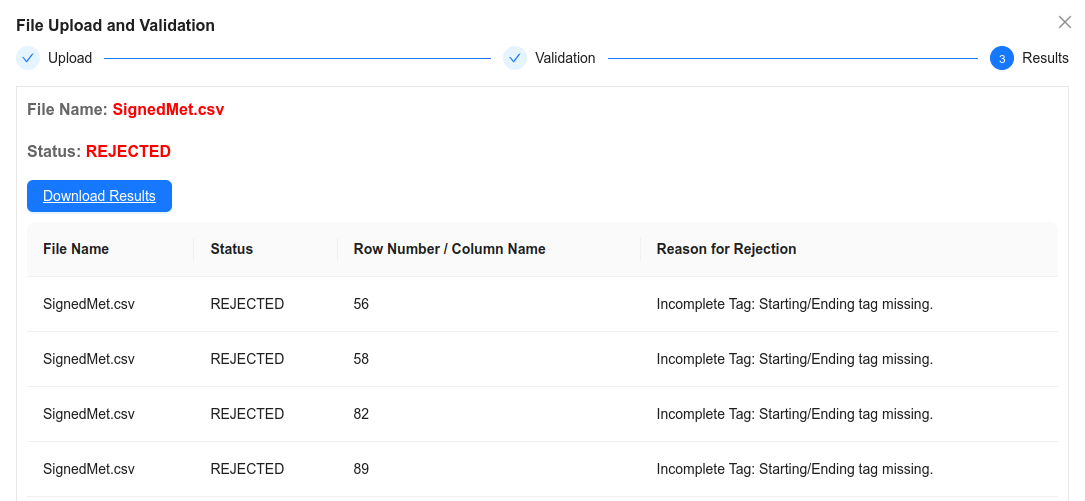
Task: Close the File Upload and Validation dialog
Action: [x=1065, y=22]
